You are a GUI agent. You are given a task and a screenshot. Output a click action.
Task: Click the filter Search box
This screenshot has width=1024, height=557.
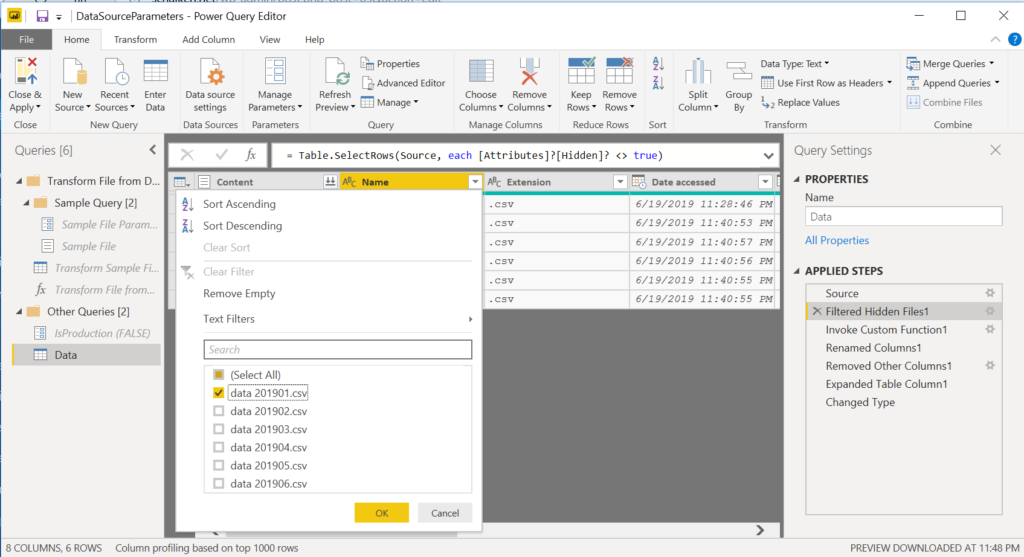click(x=338, y=349)
